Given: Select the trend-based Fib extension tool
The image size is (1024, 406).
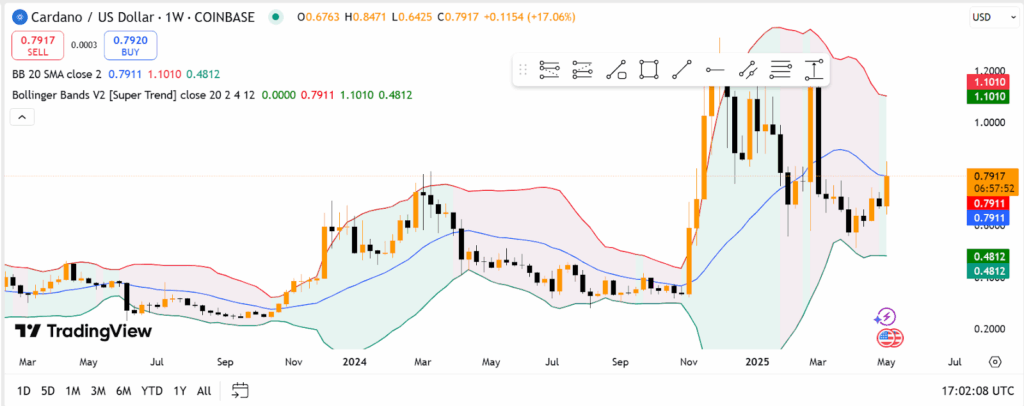Looking at the screenshot, I should coord(583,69).
